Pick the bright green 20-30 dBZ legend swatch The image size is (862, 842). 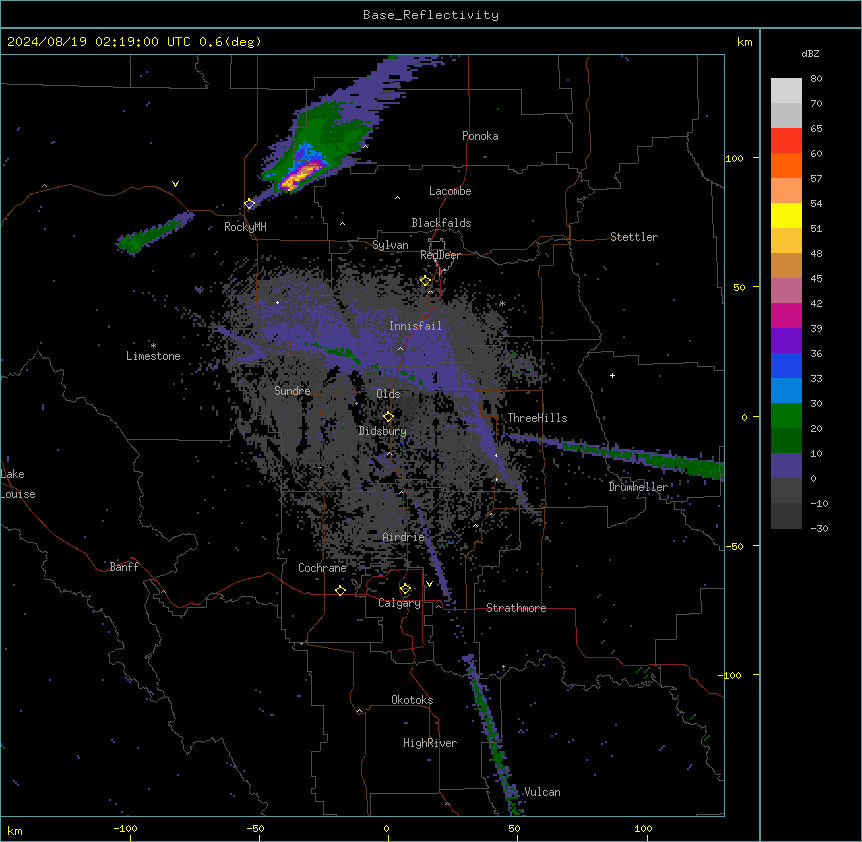[x=786, y=416]
